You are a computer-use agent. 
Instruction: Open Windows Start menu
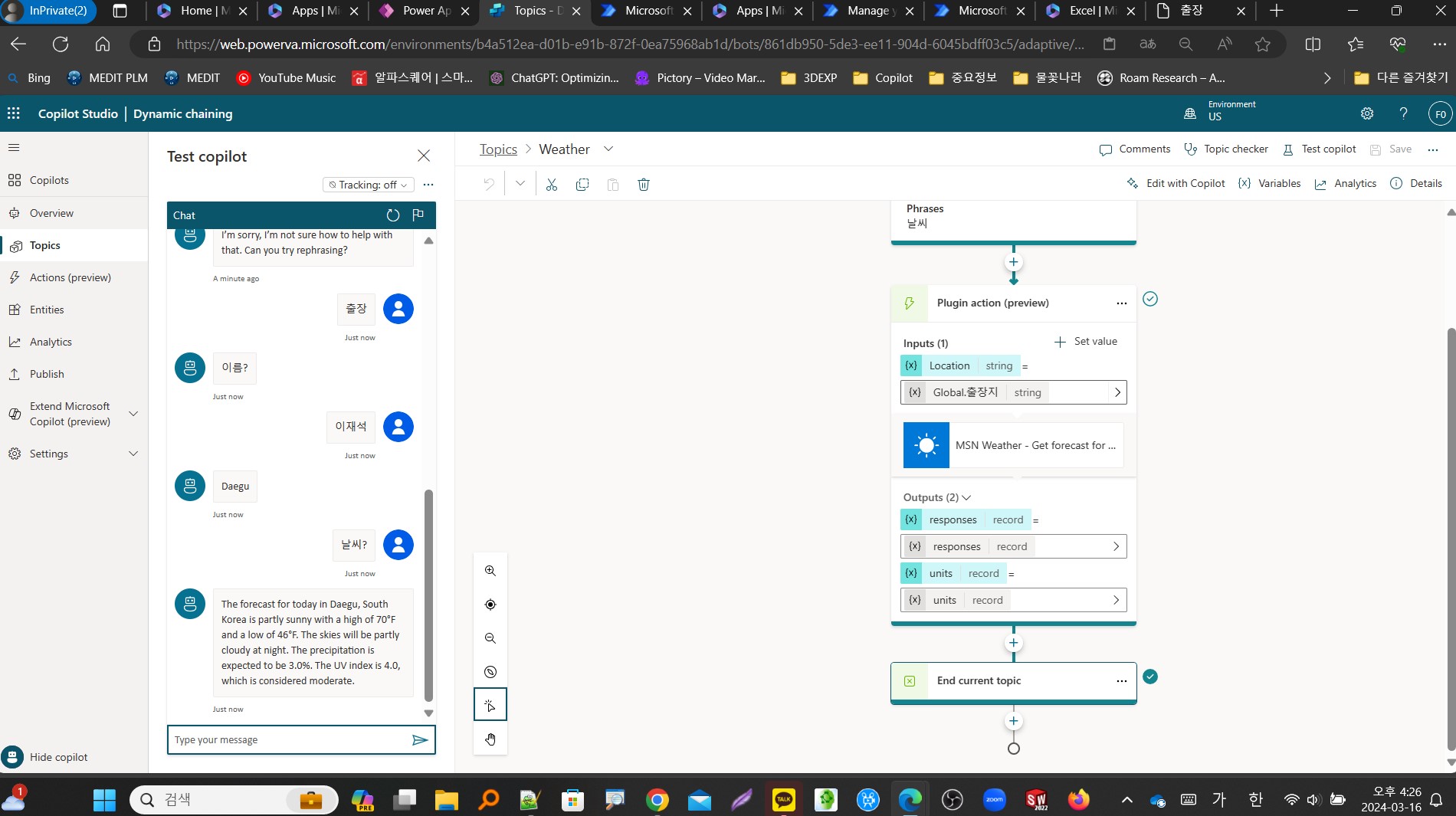104,800
